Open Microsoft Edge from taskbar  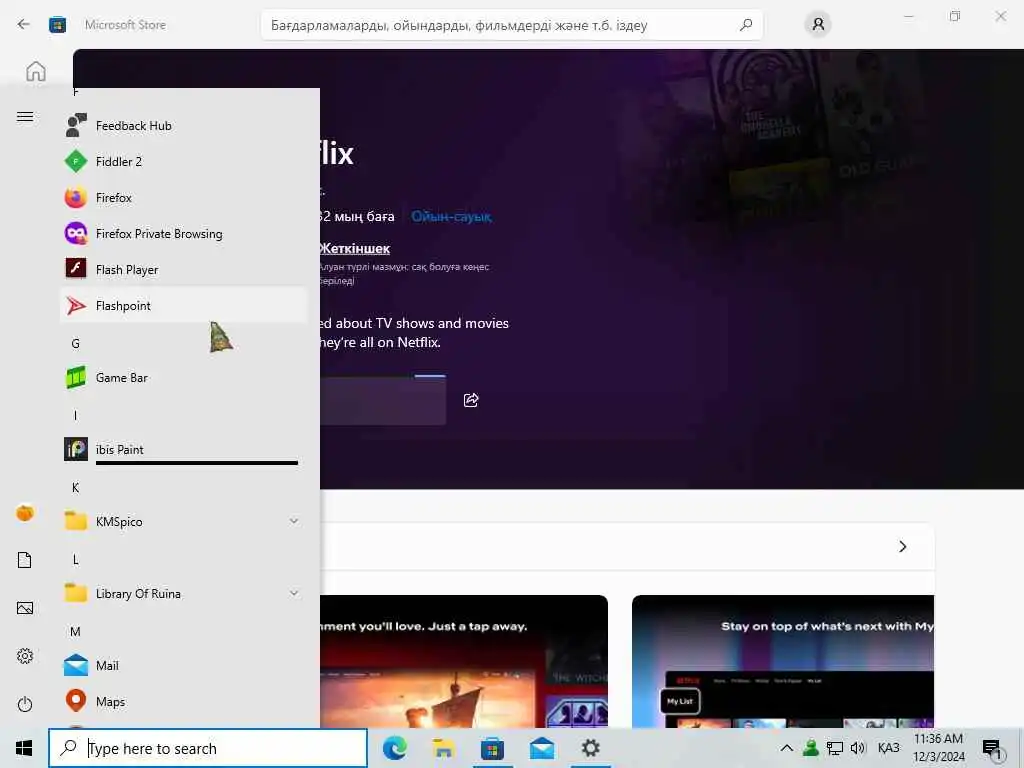[x=394, y=748]
